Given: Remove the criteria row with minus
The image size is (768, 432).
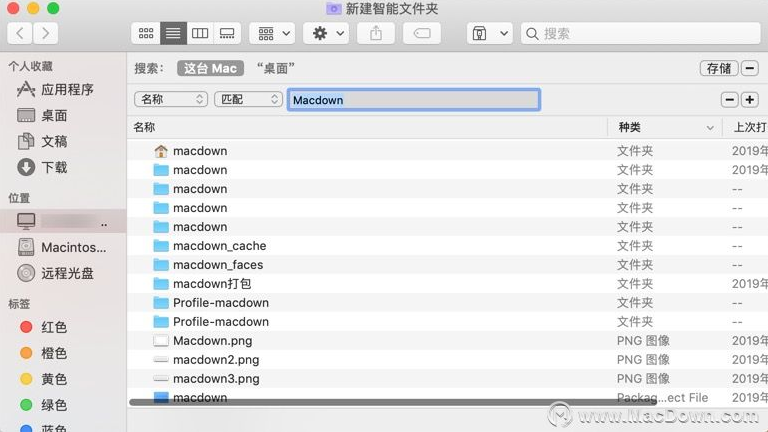Looking at the screenshot, I should [x=730, y=100].
